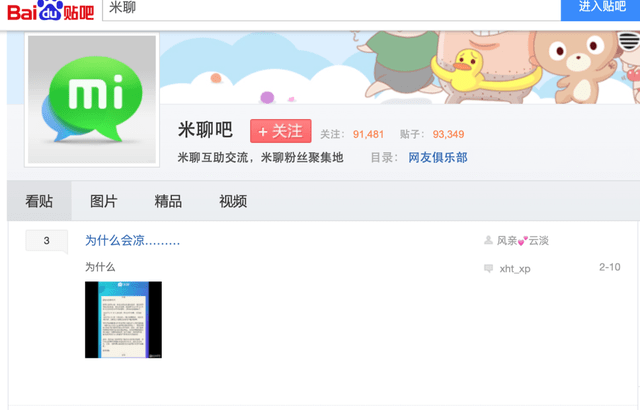The image size is (640, 410).
Task: Click the post excerpt text 为什么
Action: pyautogui.click(x=100, y=267)
